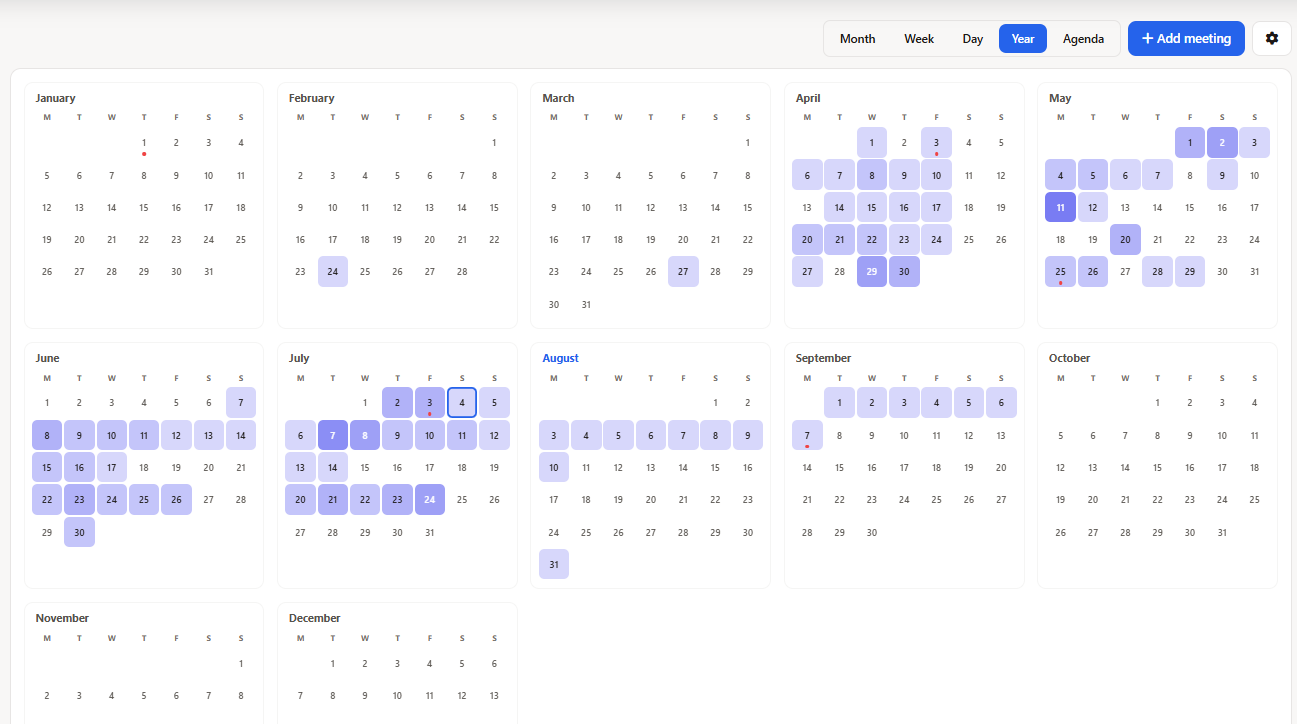
Task: Select April 22 in the calendar
Action: 872,240
